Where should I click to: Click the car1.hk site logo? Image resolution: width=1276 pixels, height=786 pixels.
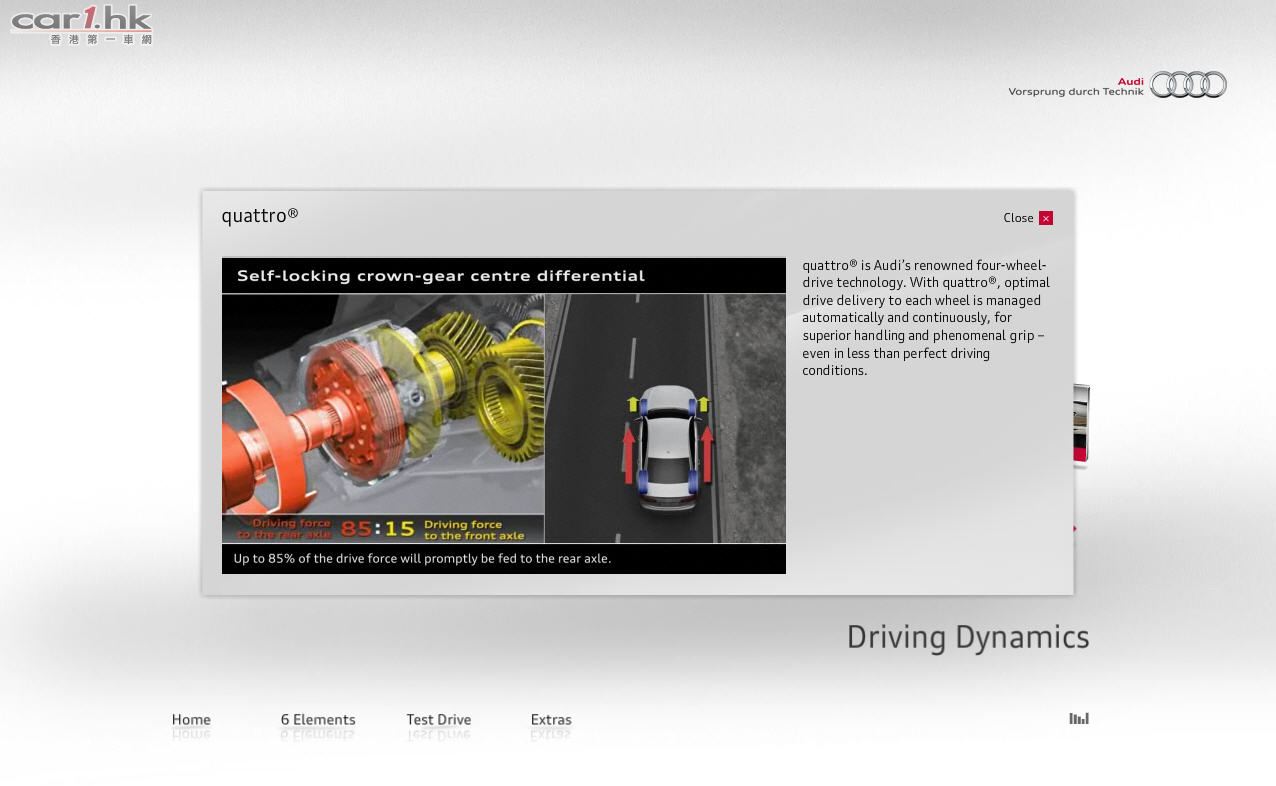pyautogui.click(x=82, y=25)
